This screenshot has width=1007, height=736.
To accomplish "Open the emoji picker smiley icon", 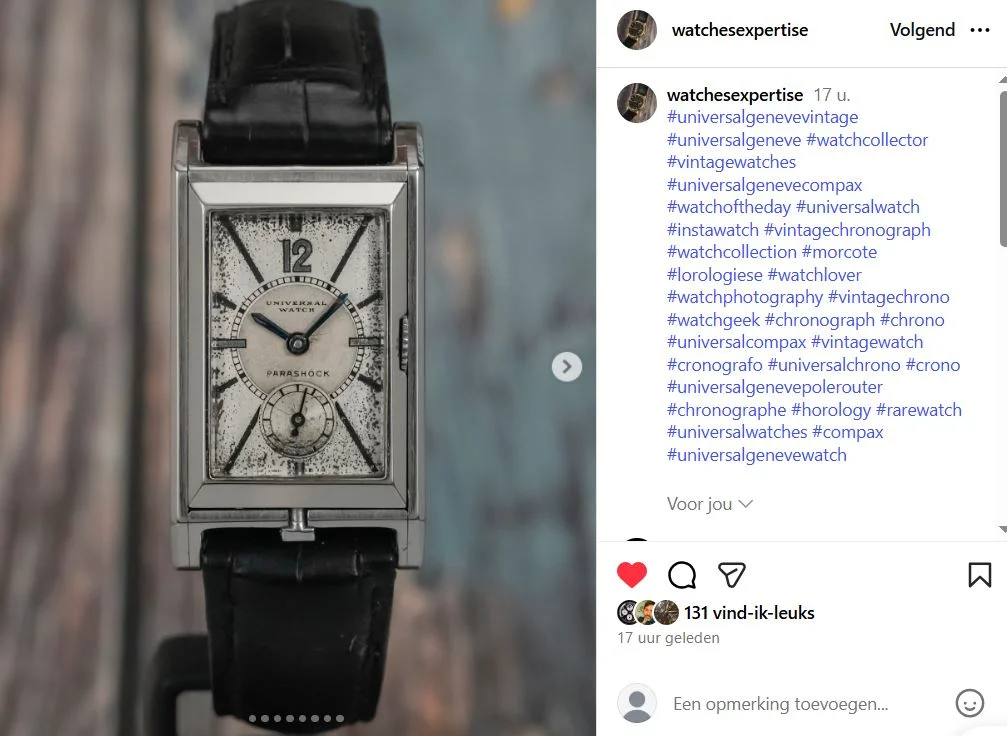I will tap(969, 703).
